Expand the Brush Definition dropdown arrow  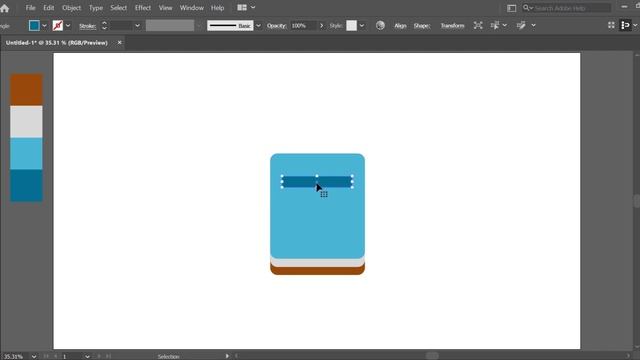tap(258, 26)
